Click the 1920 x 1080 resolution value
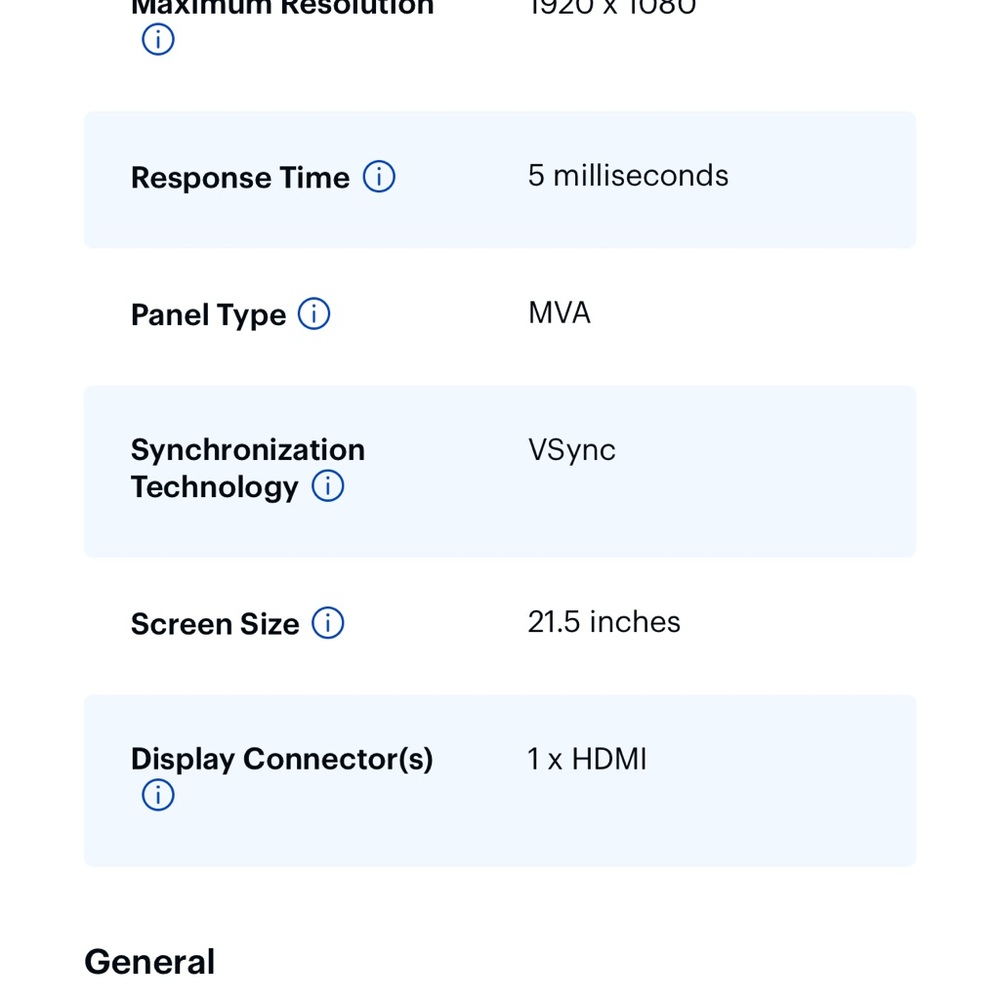1000x1000 pixels. (612, 8)
